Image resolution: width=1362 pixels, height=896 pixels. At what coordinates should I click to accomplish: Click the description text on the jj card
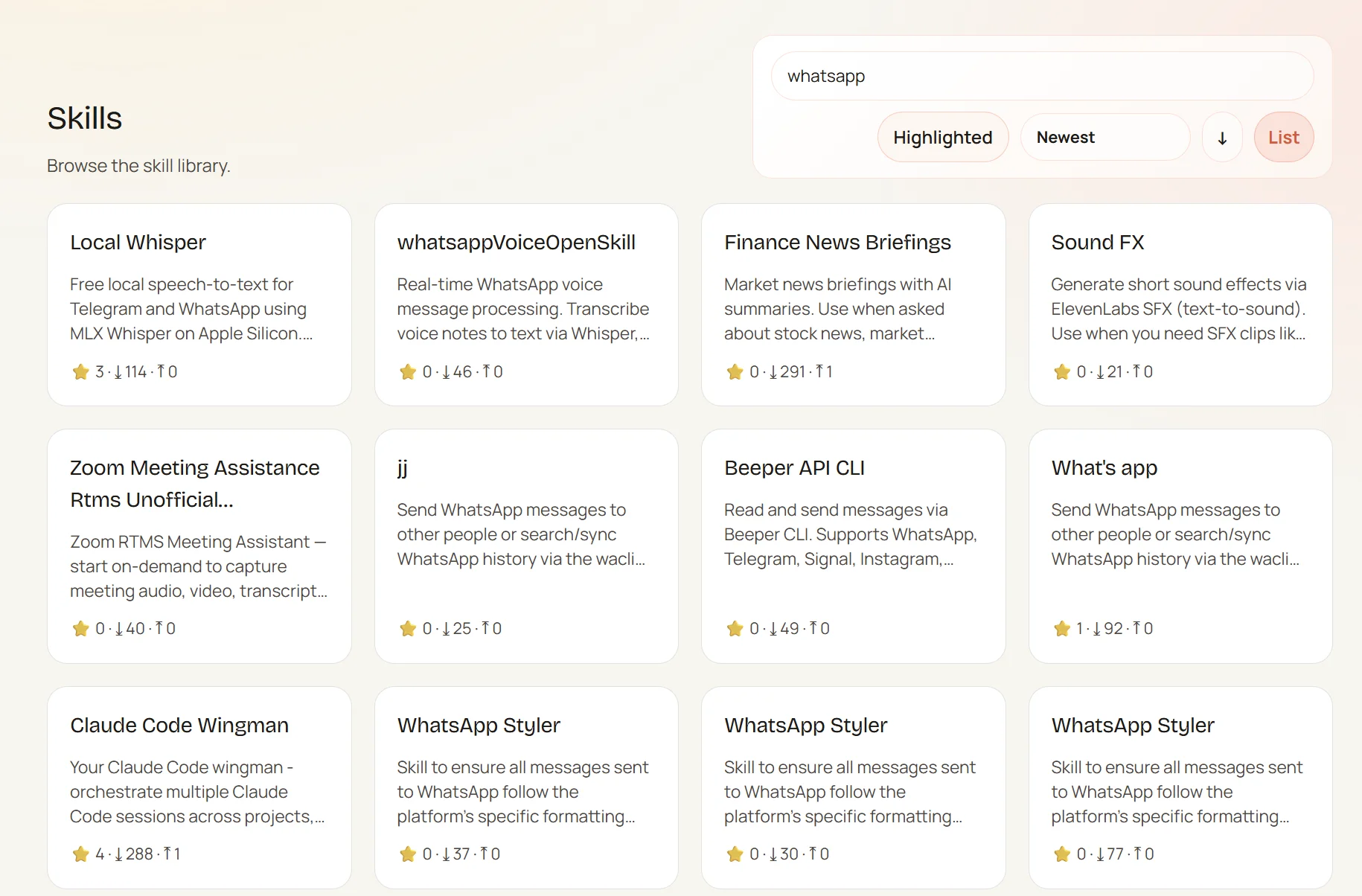(x=522, y=534)
